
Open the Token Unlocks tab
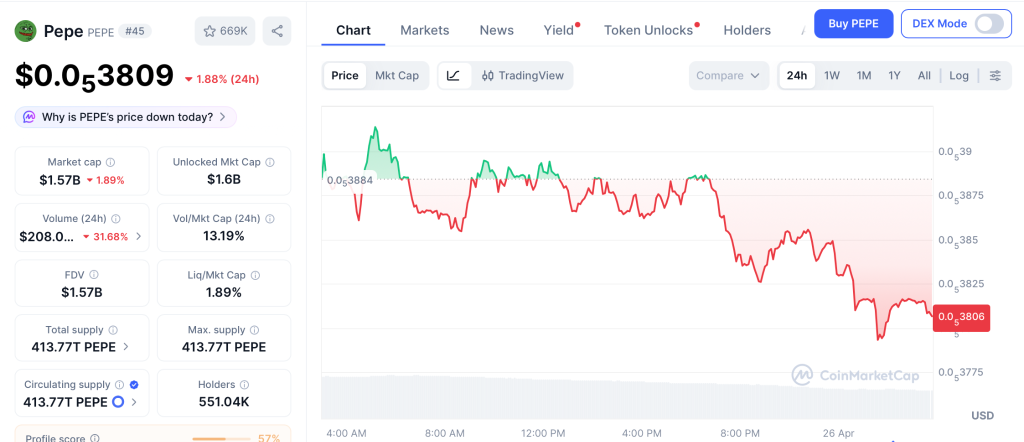coord(648,30)
